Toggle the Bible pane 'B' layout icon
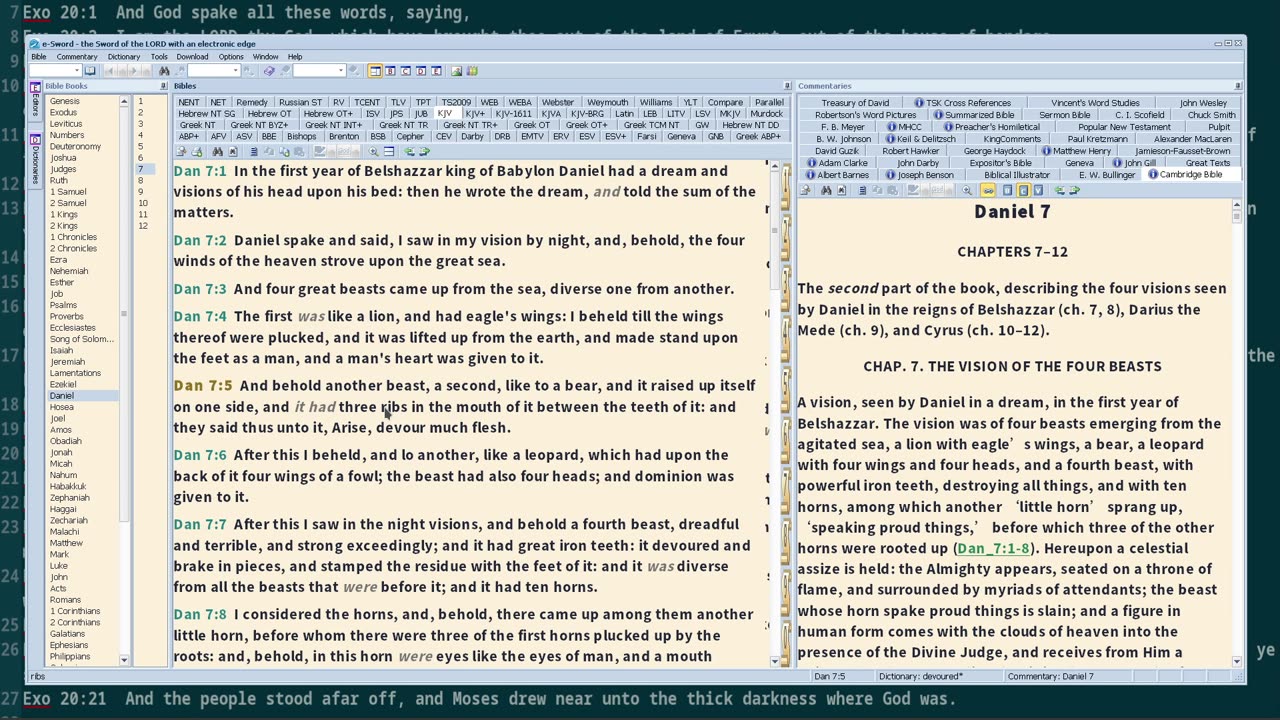This screenshot has width=1280, height=720. pos(390,71)
